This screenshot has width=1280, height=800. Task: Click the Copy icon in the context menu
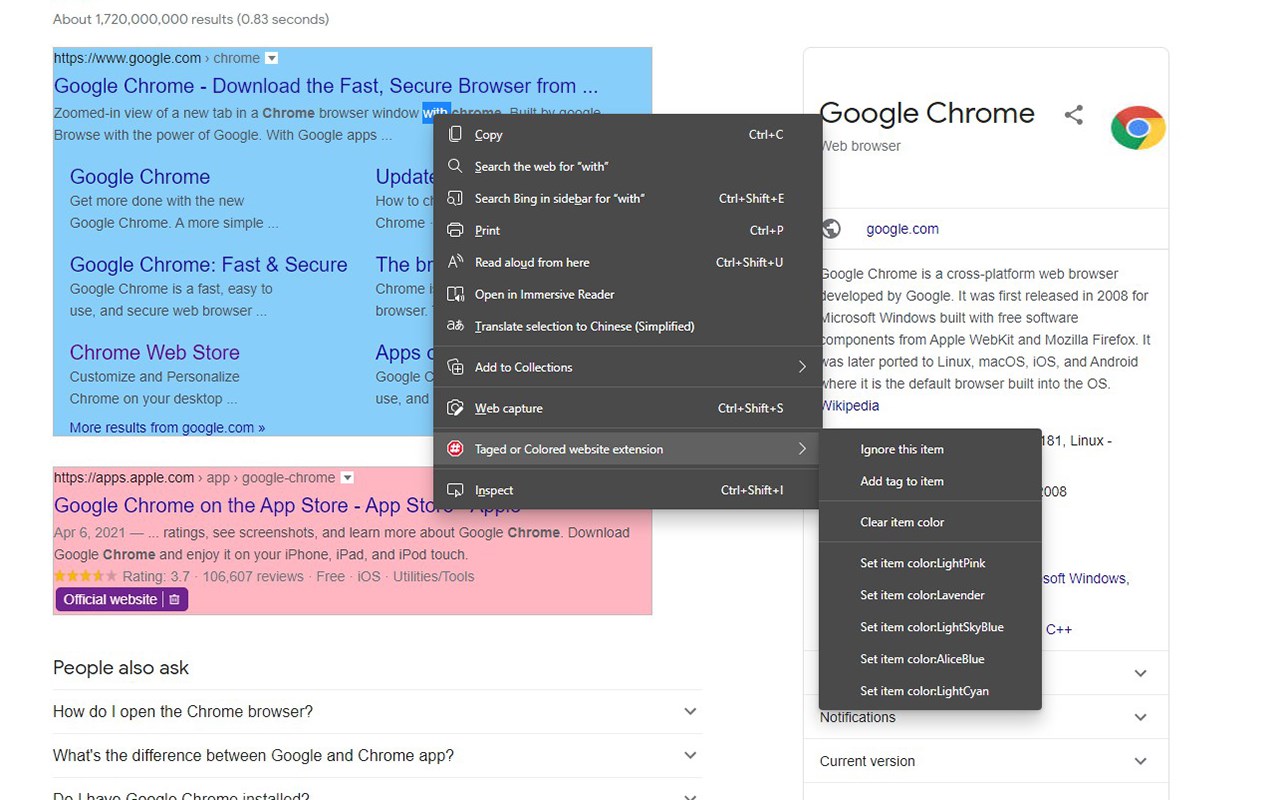pos(455,134)
